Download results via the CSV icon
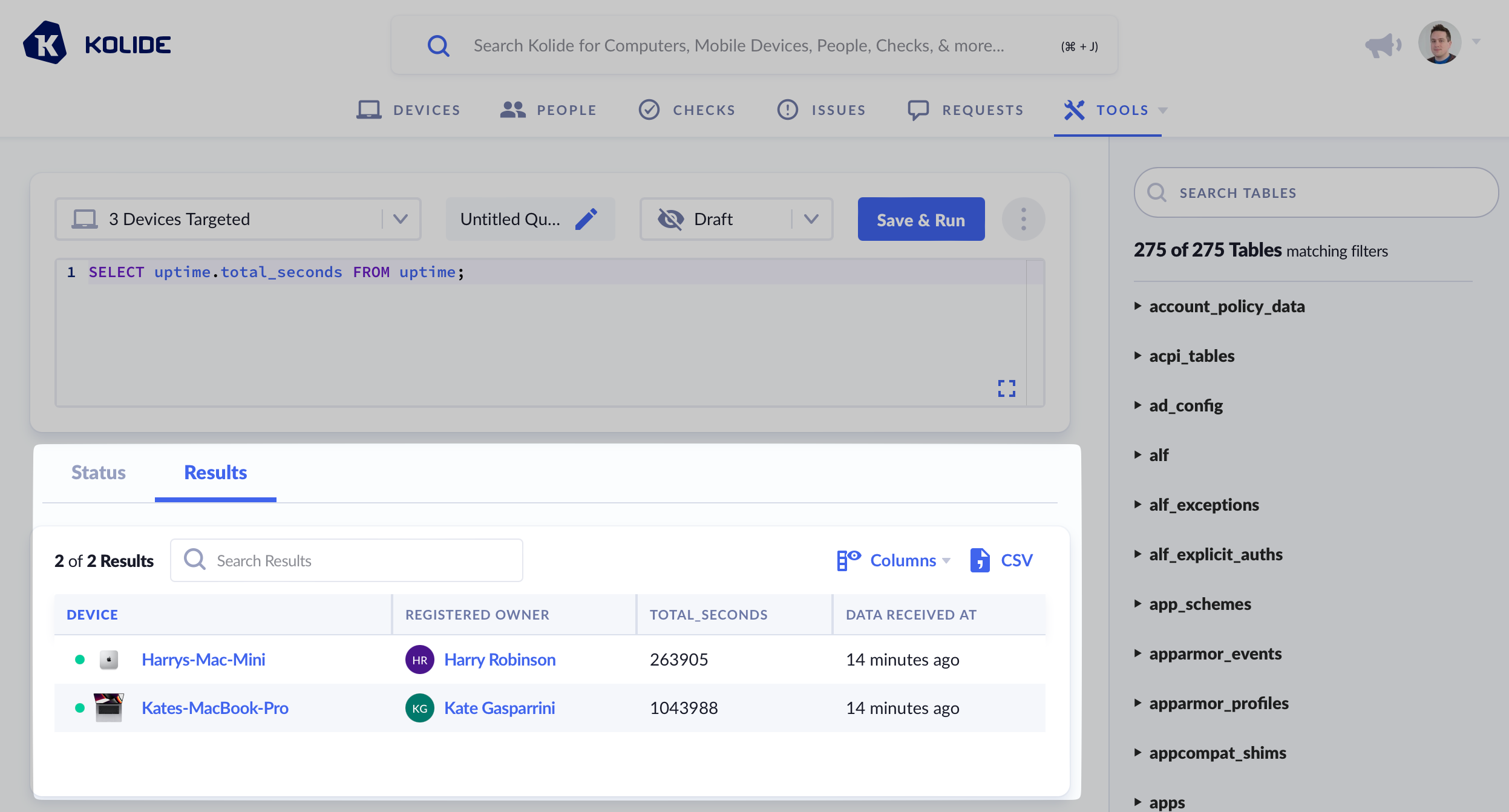 click(980, 560)
